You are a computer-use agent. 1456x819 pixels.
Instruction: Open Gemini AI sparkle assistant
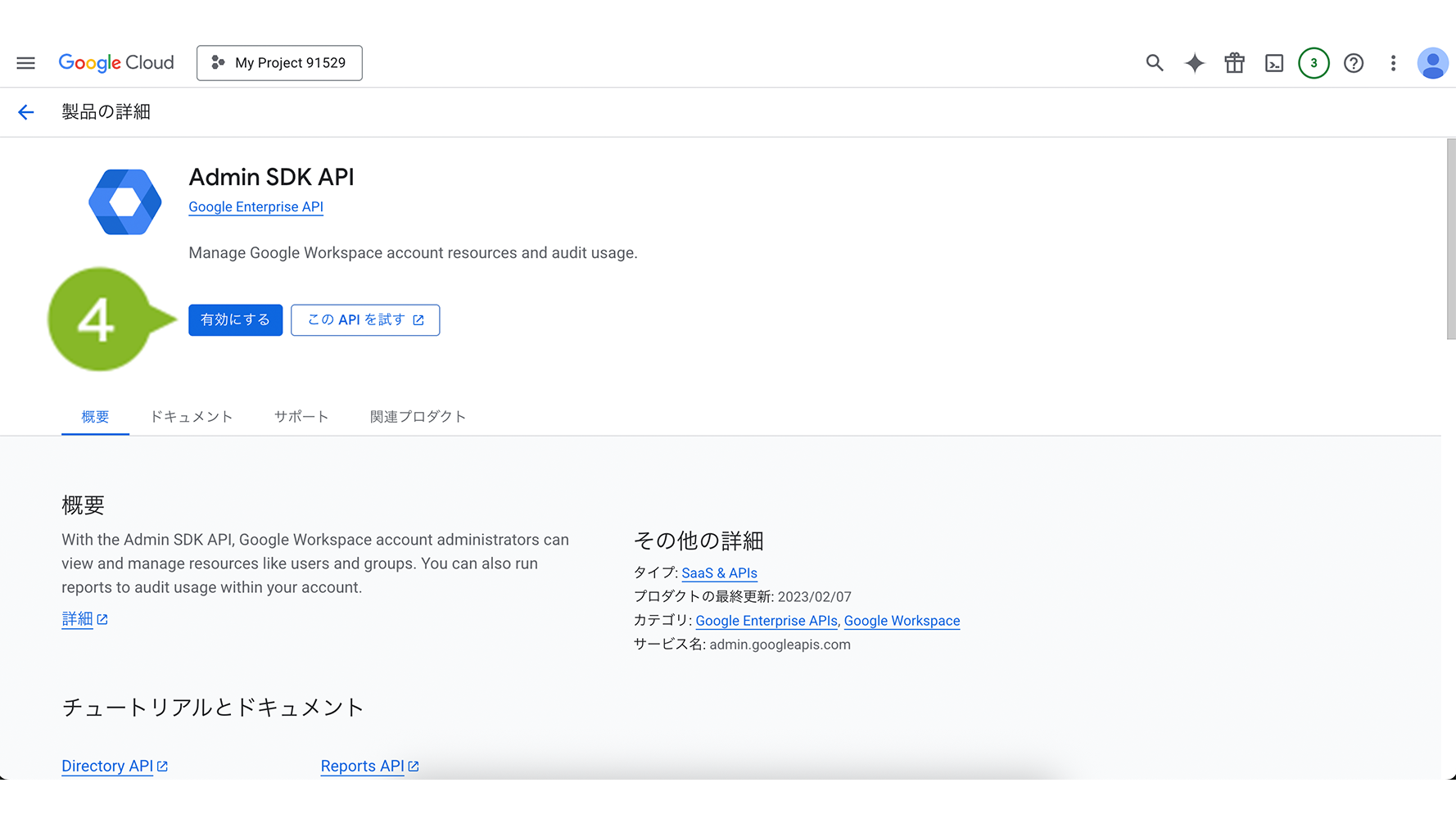click(x=1194, y=63)
